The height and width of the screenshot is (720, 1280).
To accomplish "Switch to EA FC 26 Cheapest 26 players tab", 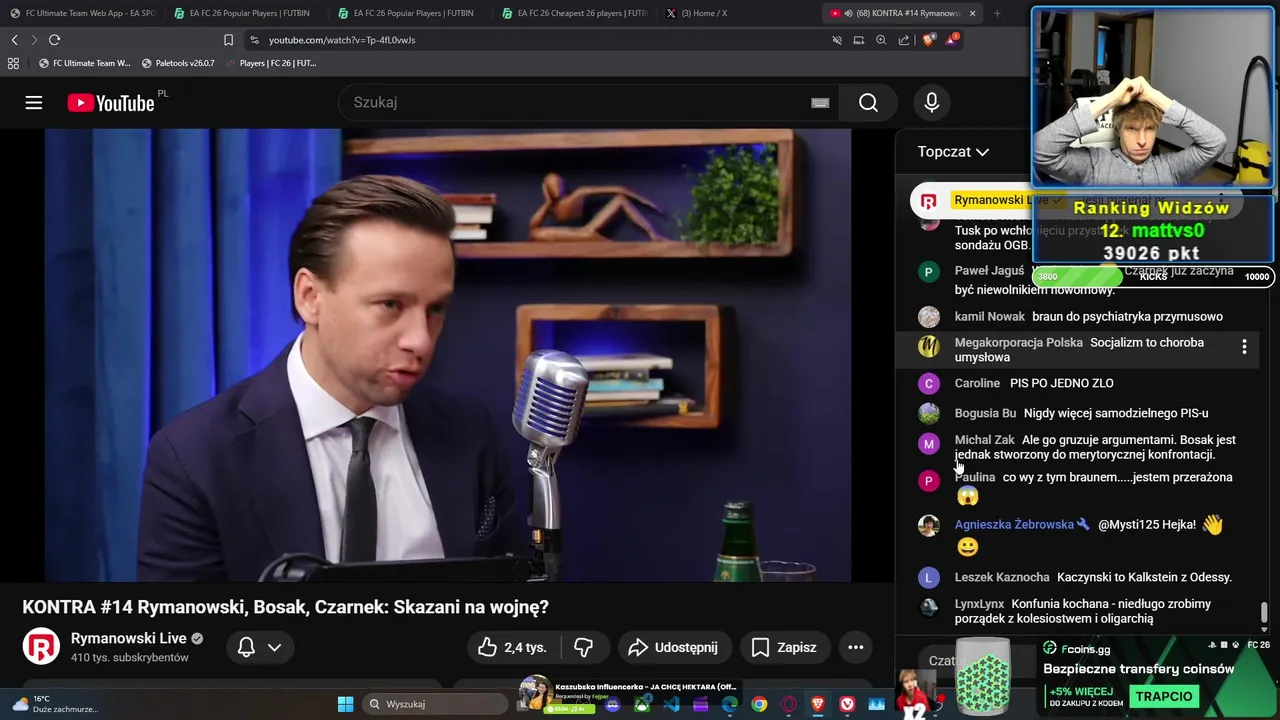I will [574, 13].
